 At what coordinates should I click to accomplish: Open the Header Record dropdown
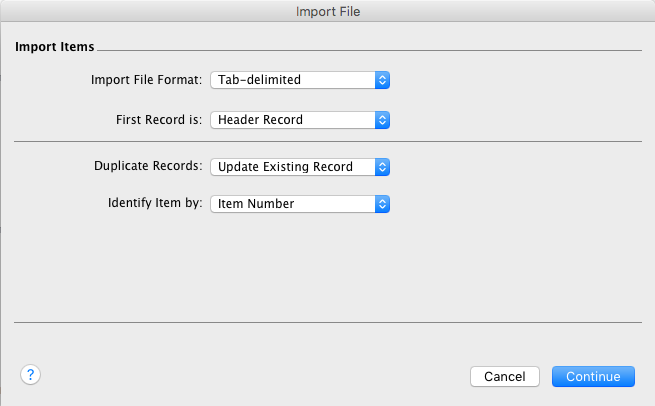click(291, 120)
